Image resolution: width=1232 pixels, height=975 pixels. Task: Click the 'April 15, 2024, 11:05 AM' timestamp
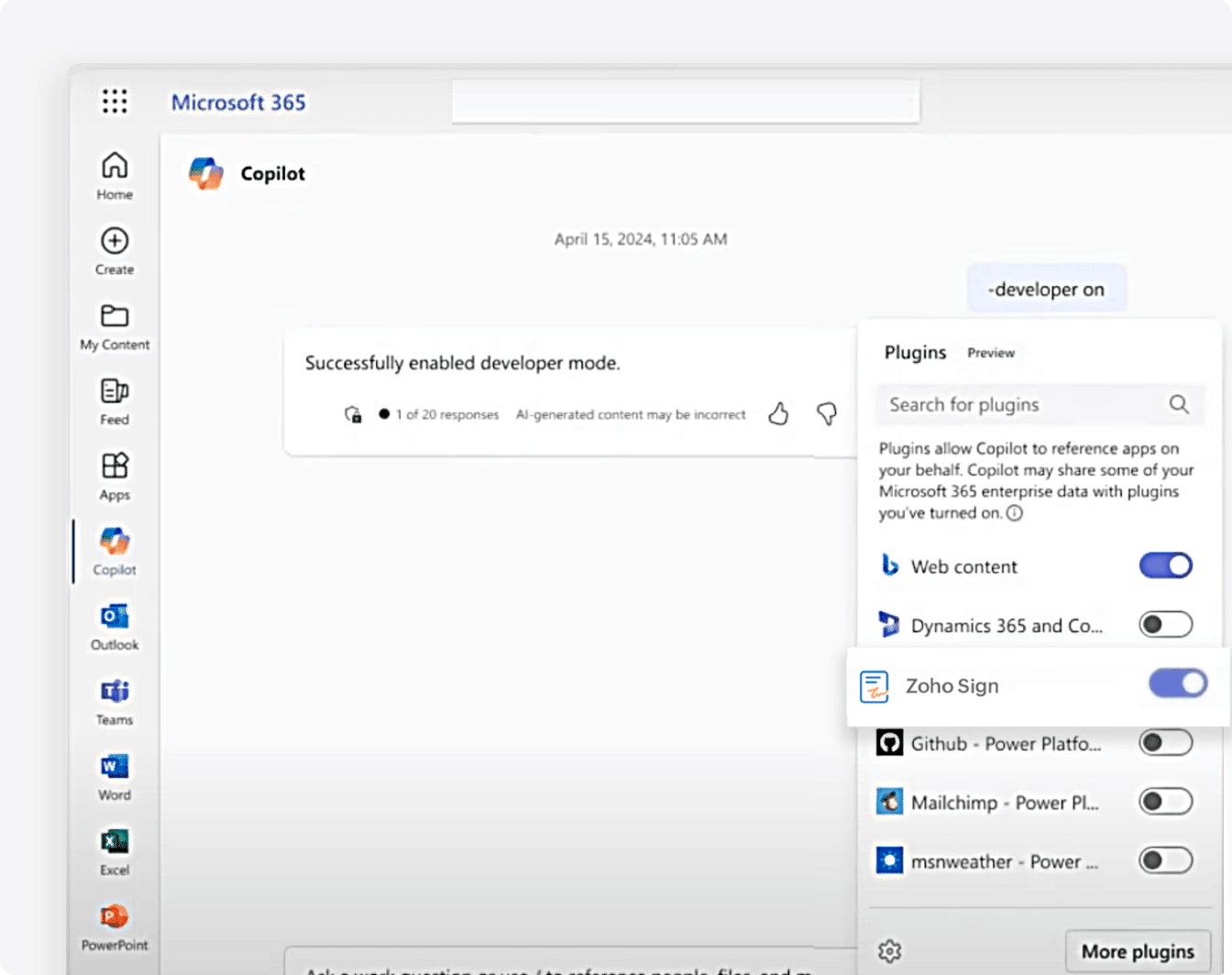click(641, 239)
